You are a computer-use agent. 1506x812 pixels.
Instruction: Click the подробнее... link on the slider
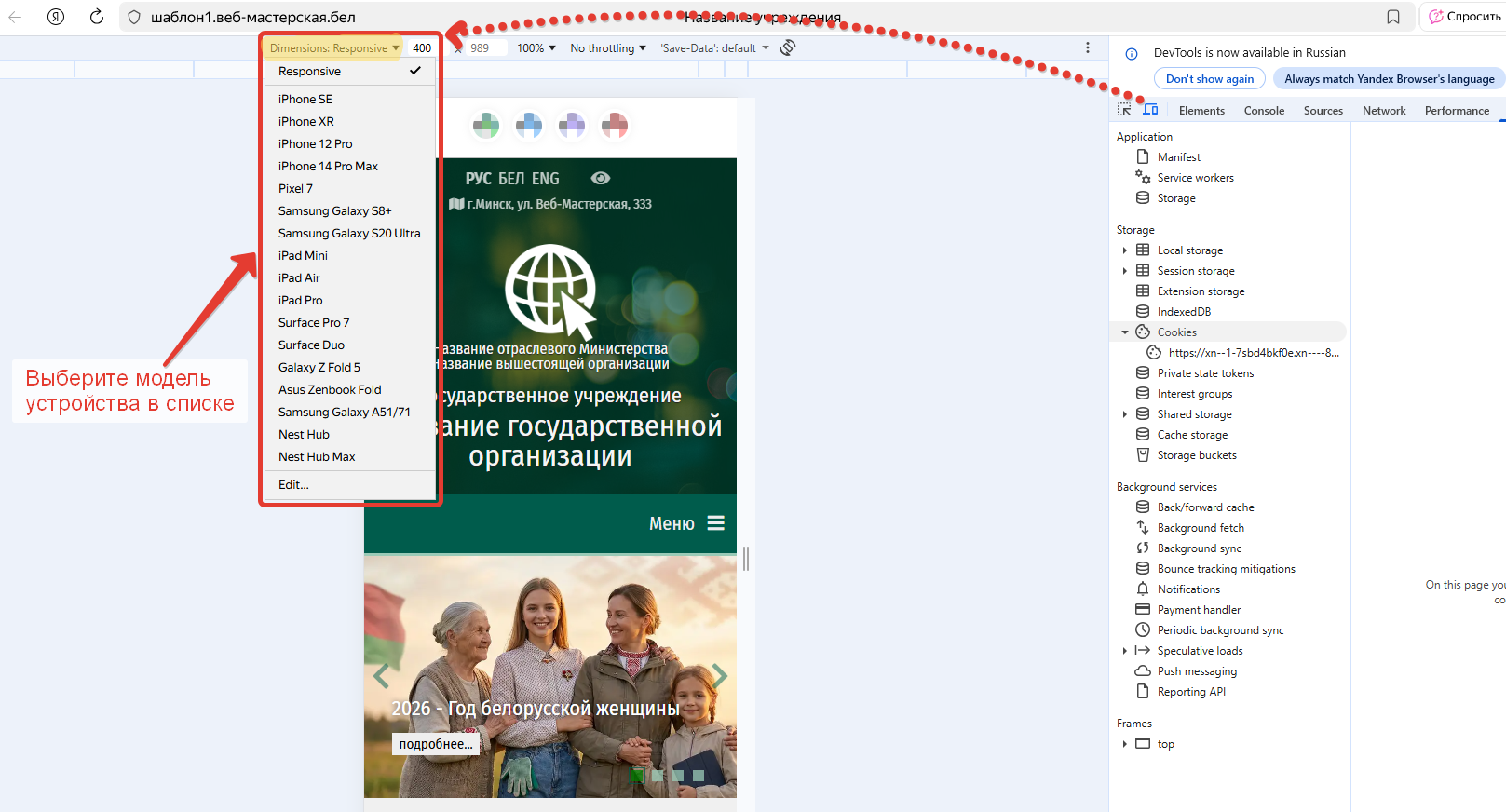point(435,744)
